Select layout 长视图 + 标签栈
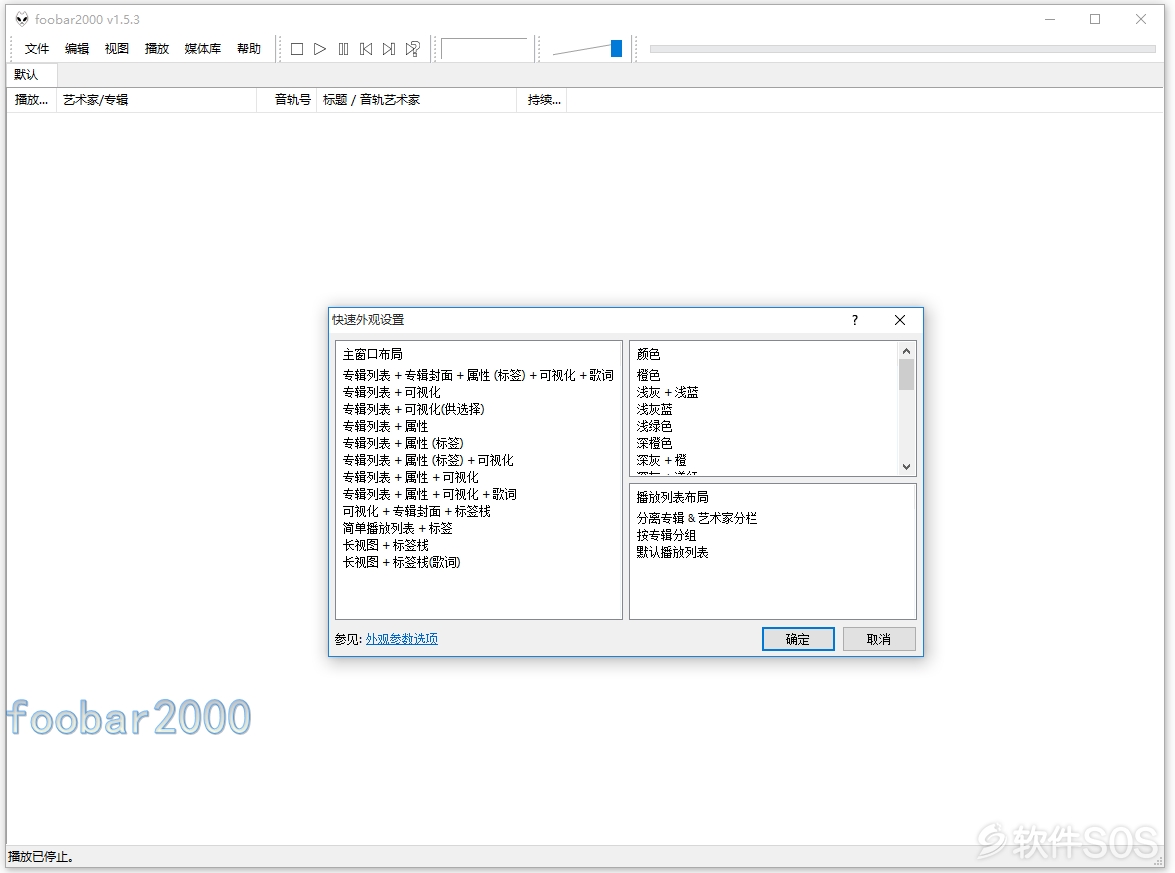The image size is (1175, 873). [x=385, y=546]
